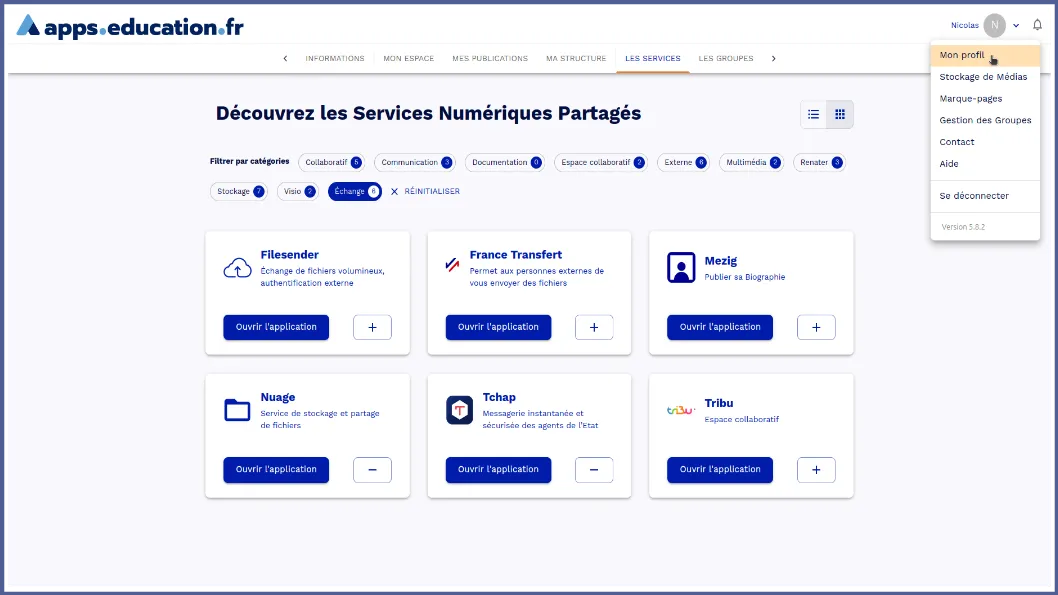Viewport: 1058px width, 595px height.
Task: Open the Tribu application
Action: [720, 470]
